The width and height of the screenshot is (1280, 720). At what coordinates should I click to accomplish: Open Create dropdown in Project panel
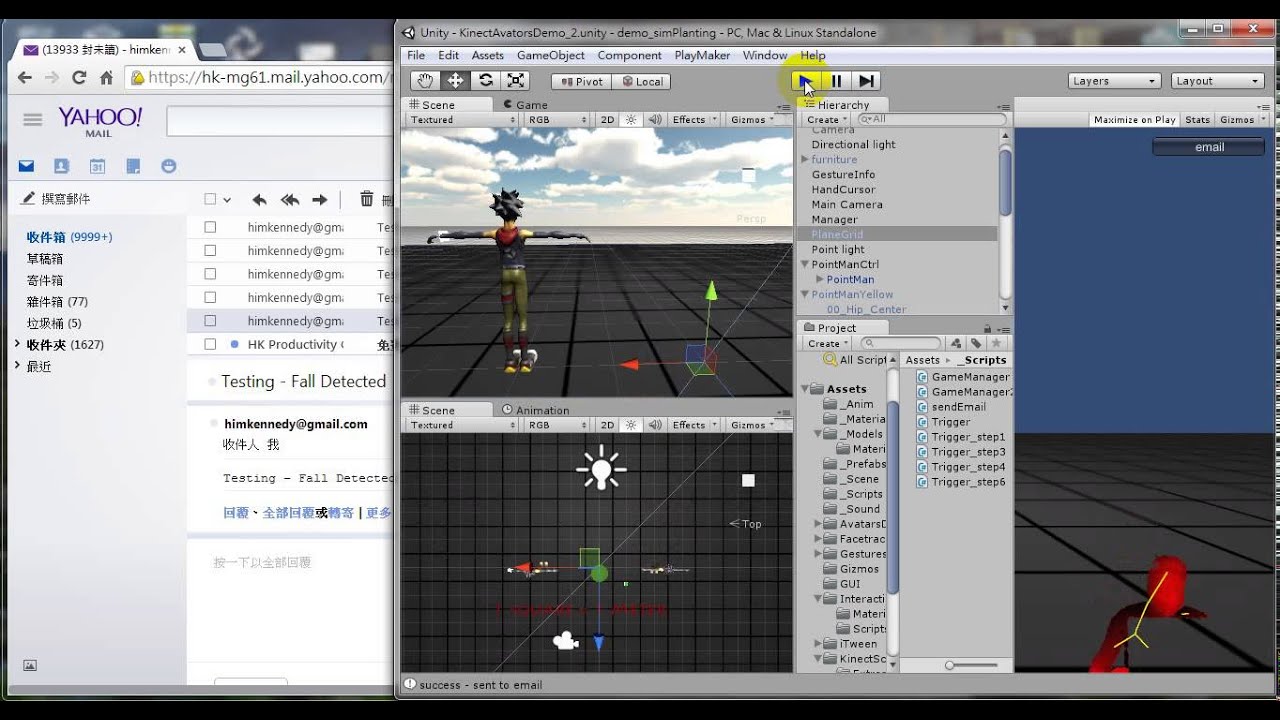click(828, 343)
